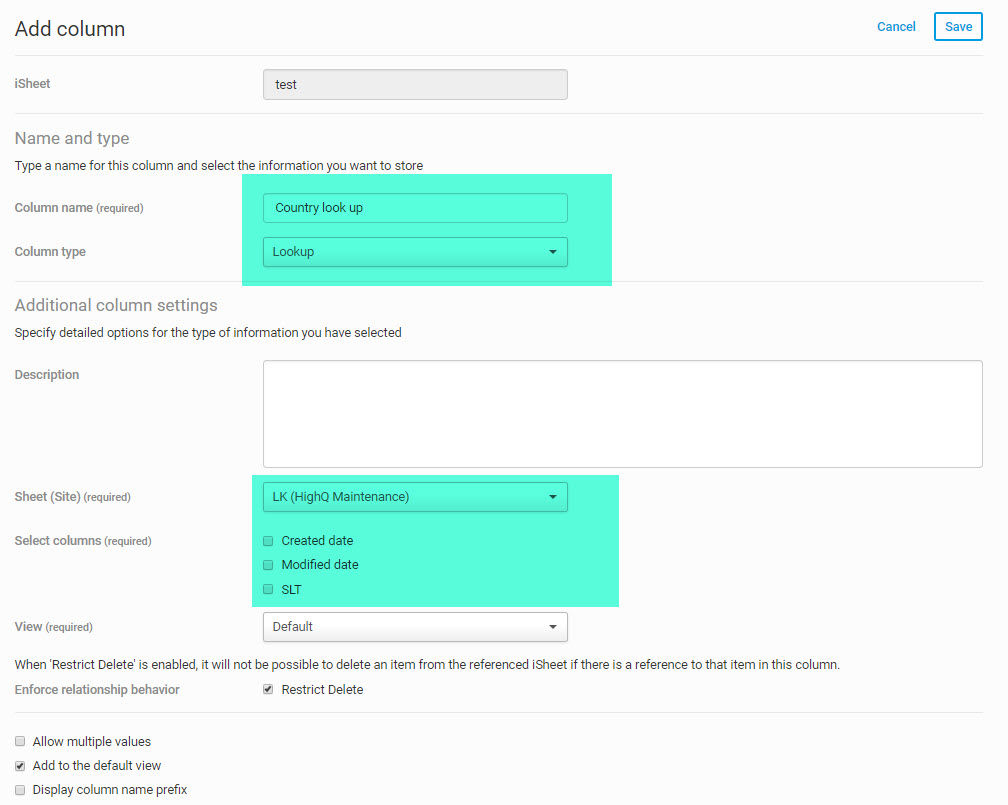This screenshot has width=1008, height=805.
Task: Expand the Sheet (Site) dropdown
Action: (415, 497)
